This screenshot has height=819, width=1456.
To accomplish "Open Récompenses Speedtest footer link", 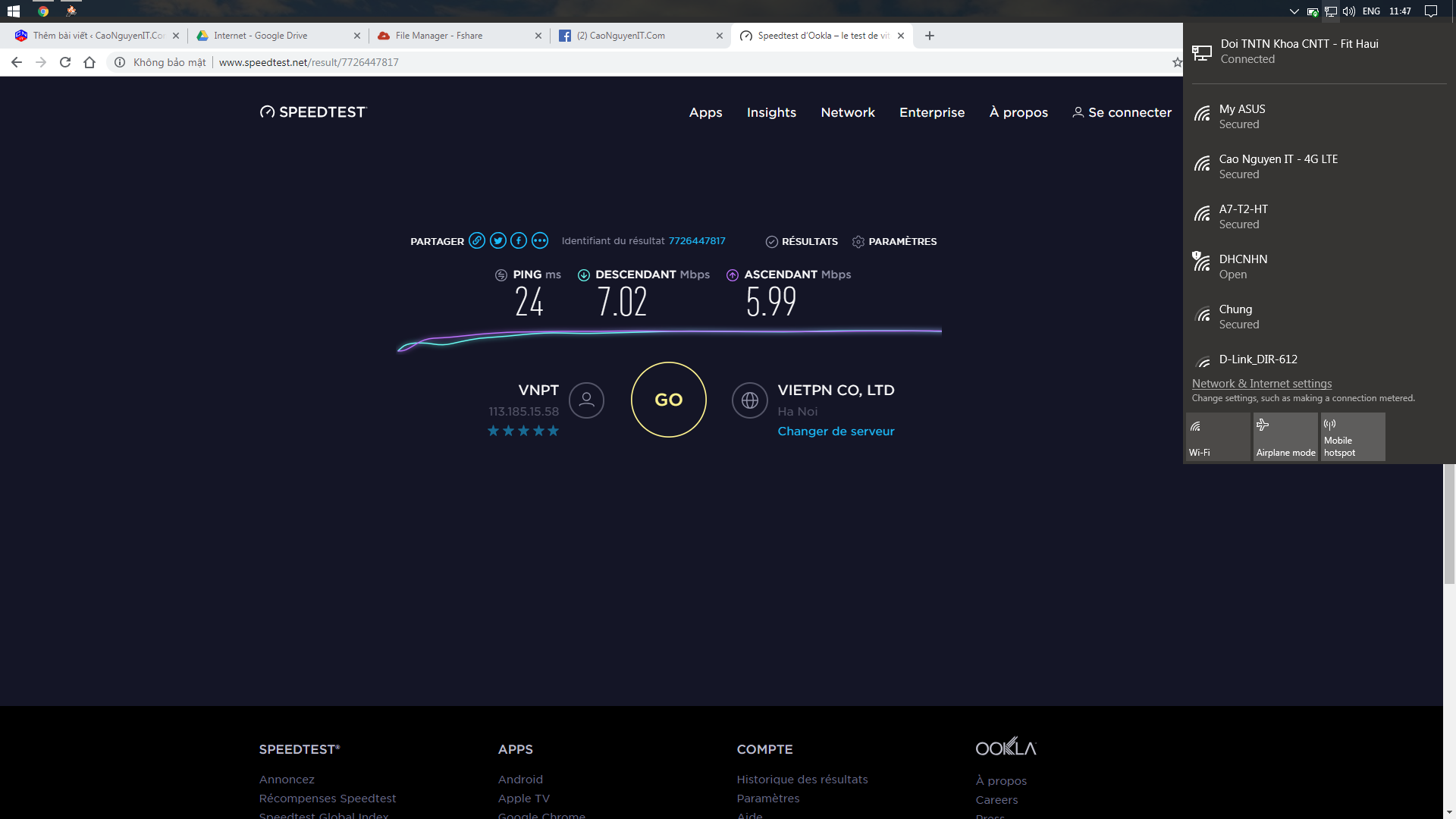I will click(x=328, y=798).
